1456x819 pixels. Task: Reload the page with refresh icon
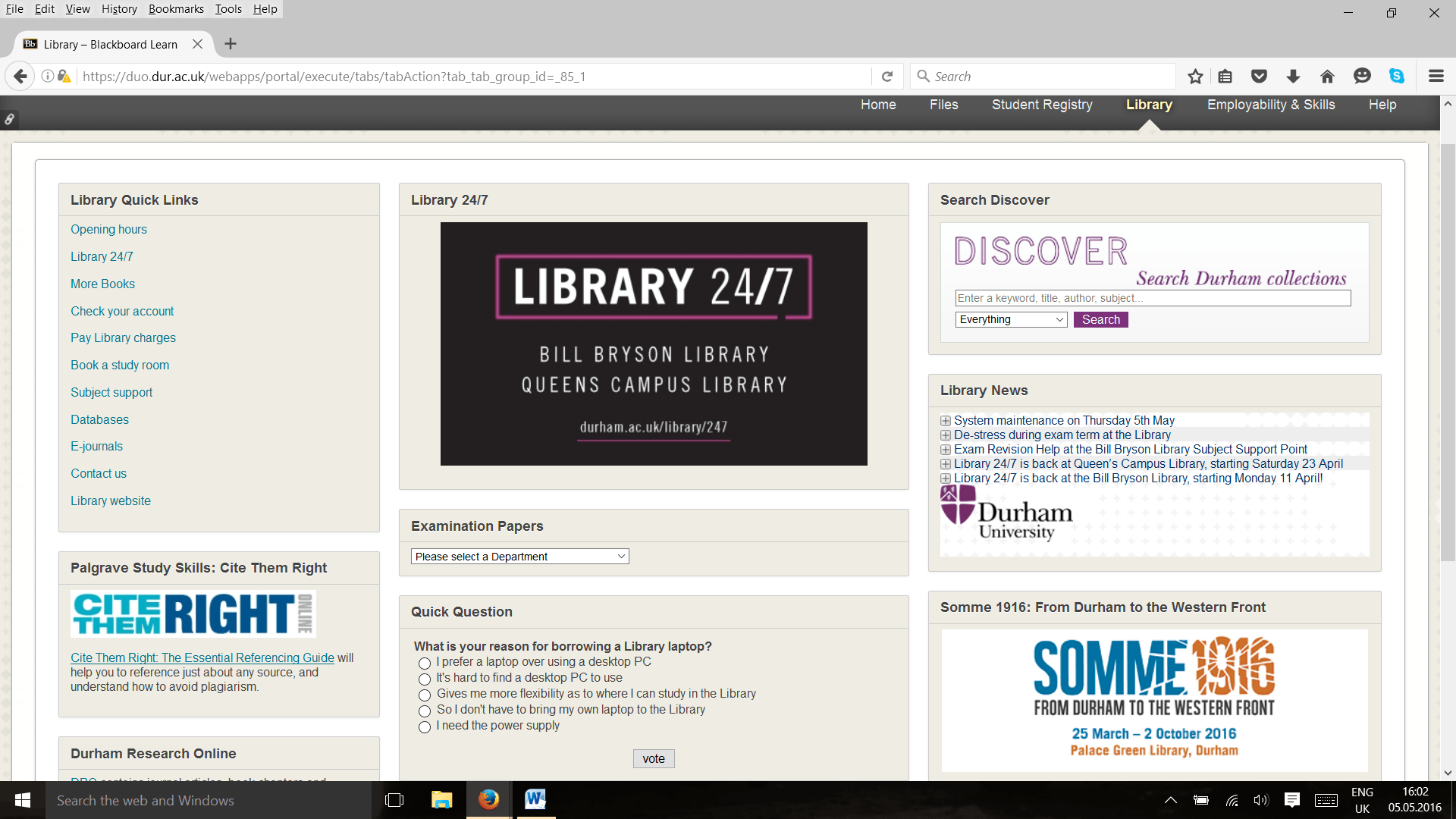point(887,77)
